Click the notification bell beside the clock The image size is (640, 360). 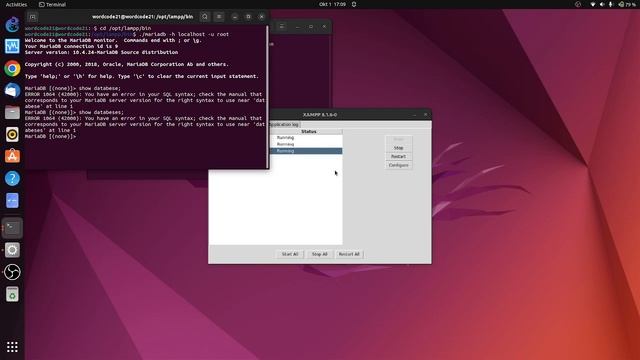[354, 4]
